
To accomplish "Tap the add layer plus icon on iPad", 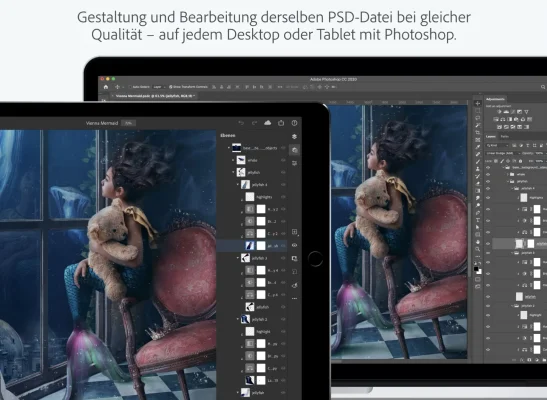I will pyautogui.click(x=294, y=232).
